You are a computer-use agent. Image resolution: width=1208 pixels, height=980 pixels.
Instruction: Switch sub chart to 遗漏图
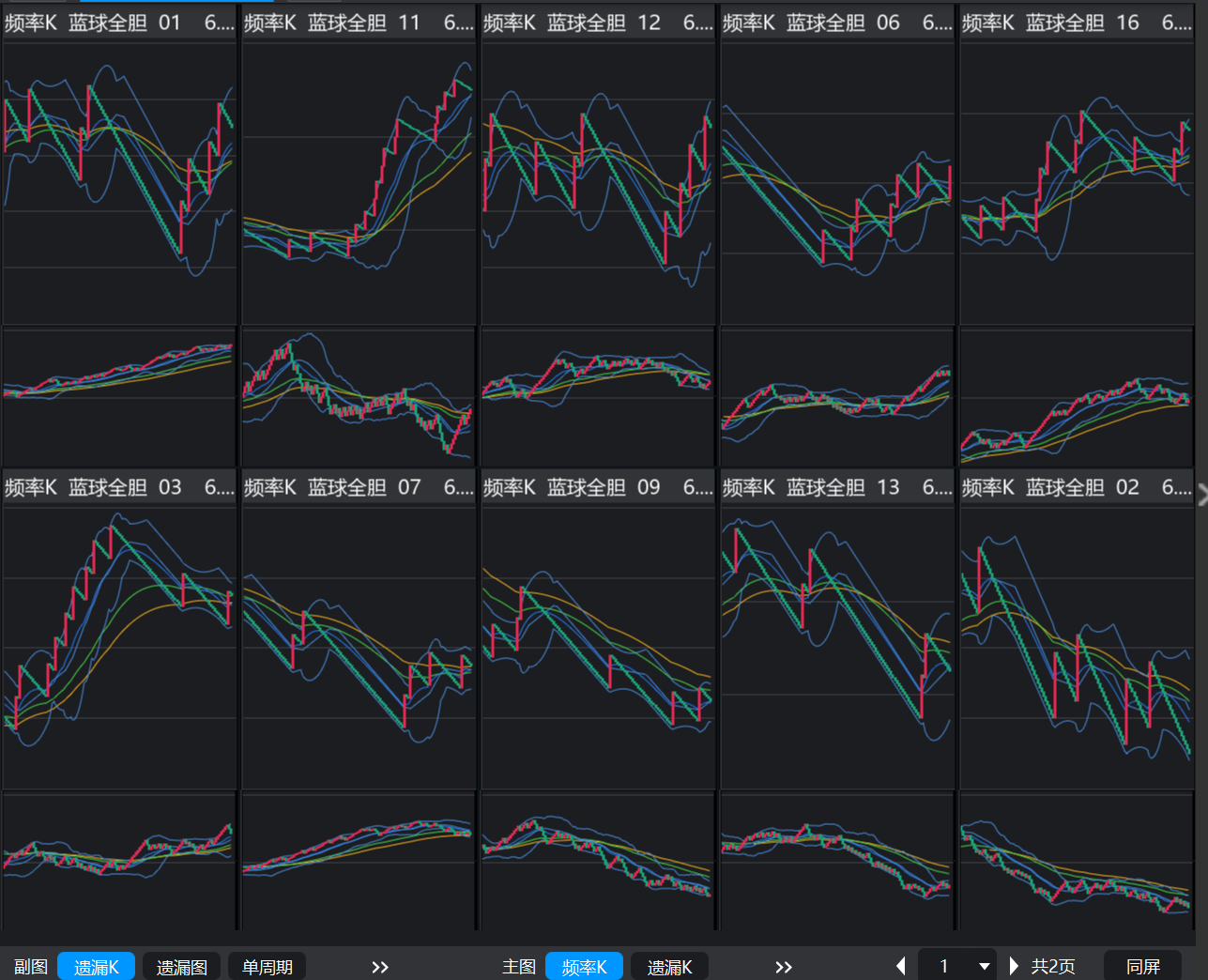181,967
